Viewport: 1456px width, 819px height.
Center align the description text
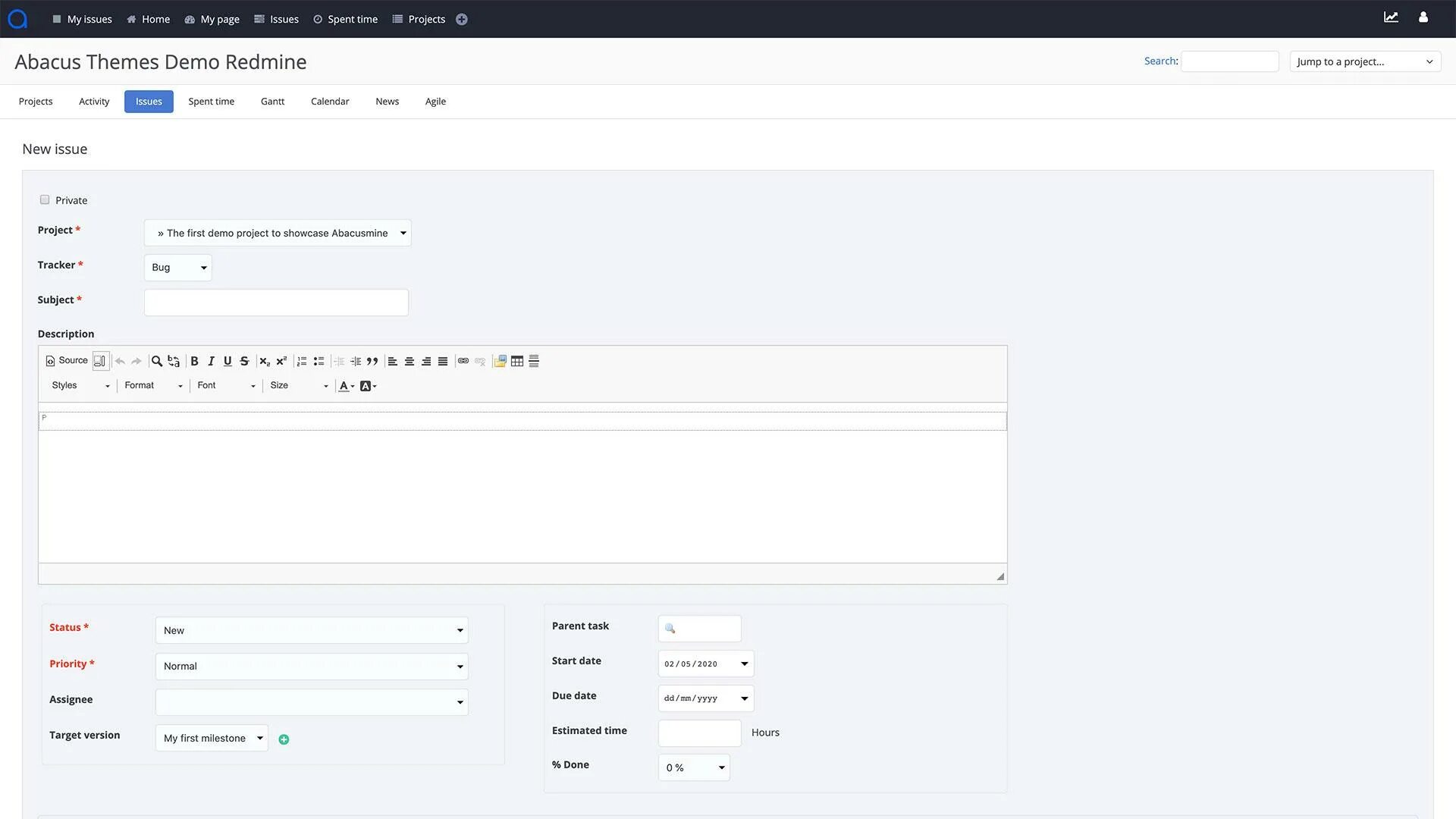409,361
